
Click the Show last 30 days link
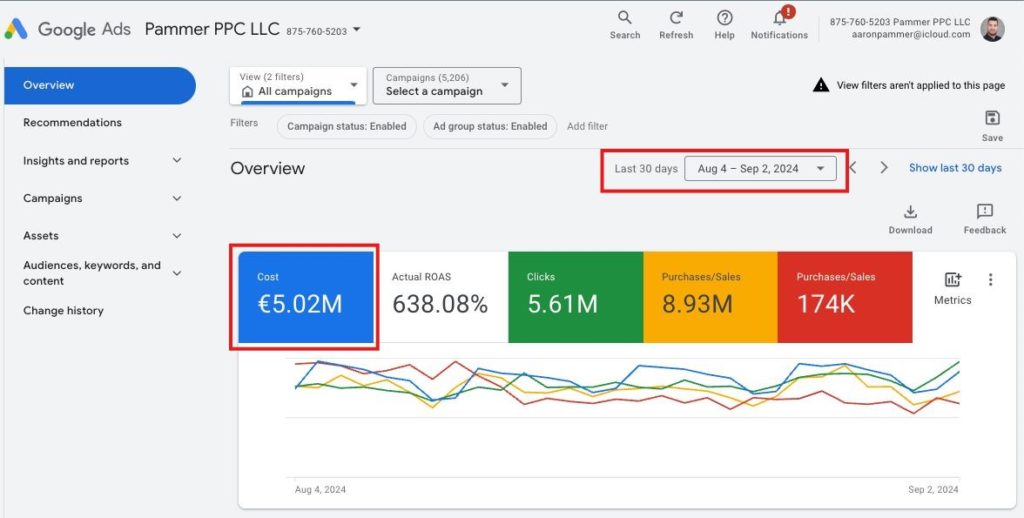[954, 168]
